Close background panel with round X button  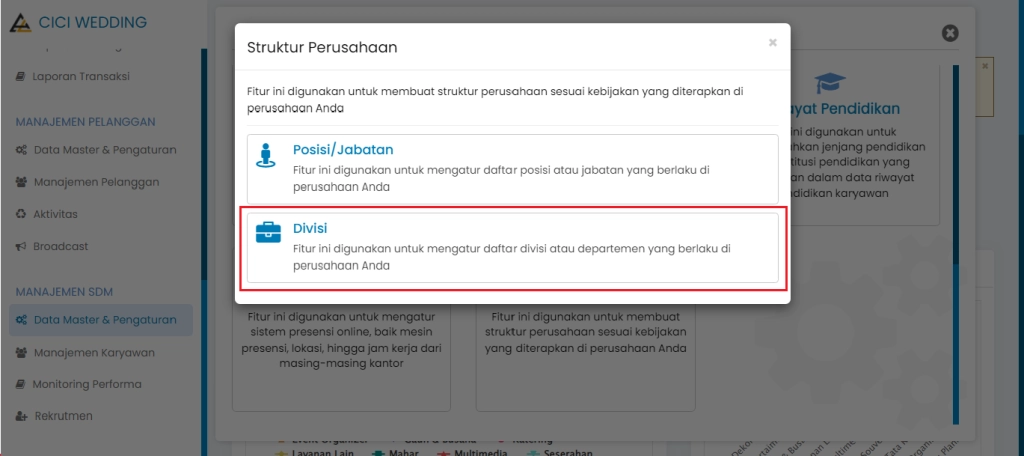click(950, 33)
